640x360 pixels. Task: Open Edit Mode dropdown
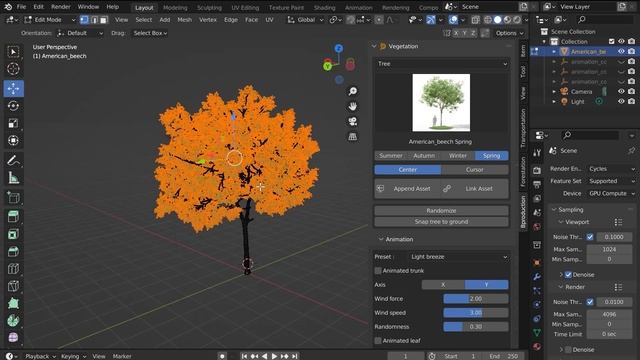tap(50, 20)
